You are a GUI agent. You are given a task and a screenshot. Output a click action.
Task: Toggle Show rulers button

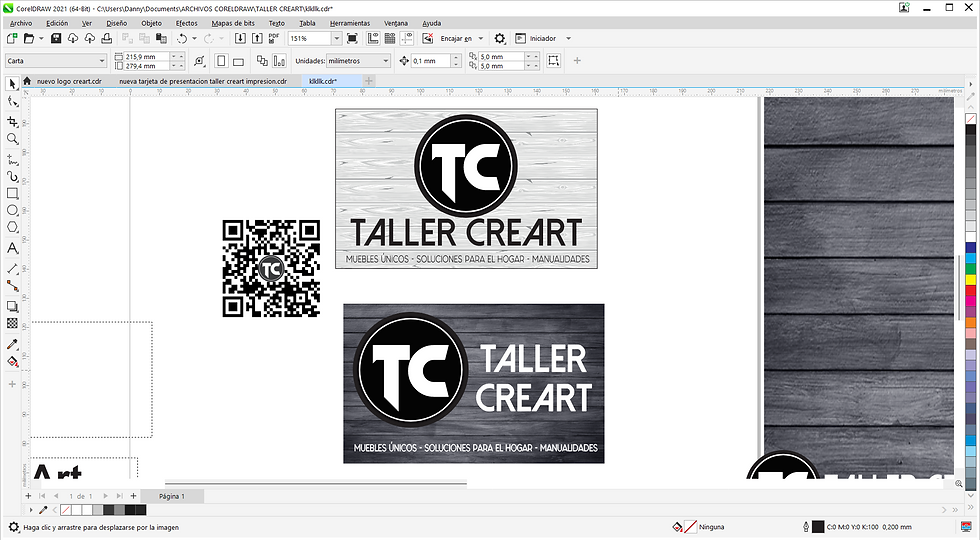373,39
